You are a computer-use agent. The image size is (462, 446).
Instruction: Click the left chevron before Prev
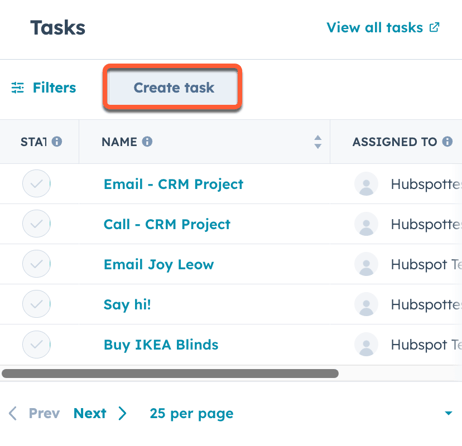(13, 413)
